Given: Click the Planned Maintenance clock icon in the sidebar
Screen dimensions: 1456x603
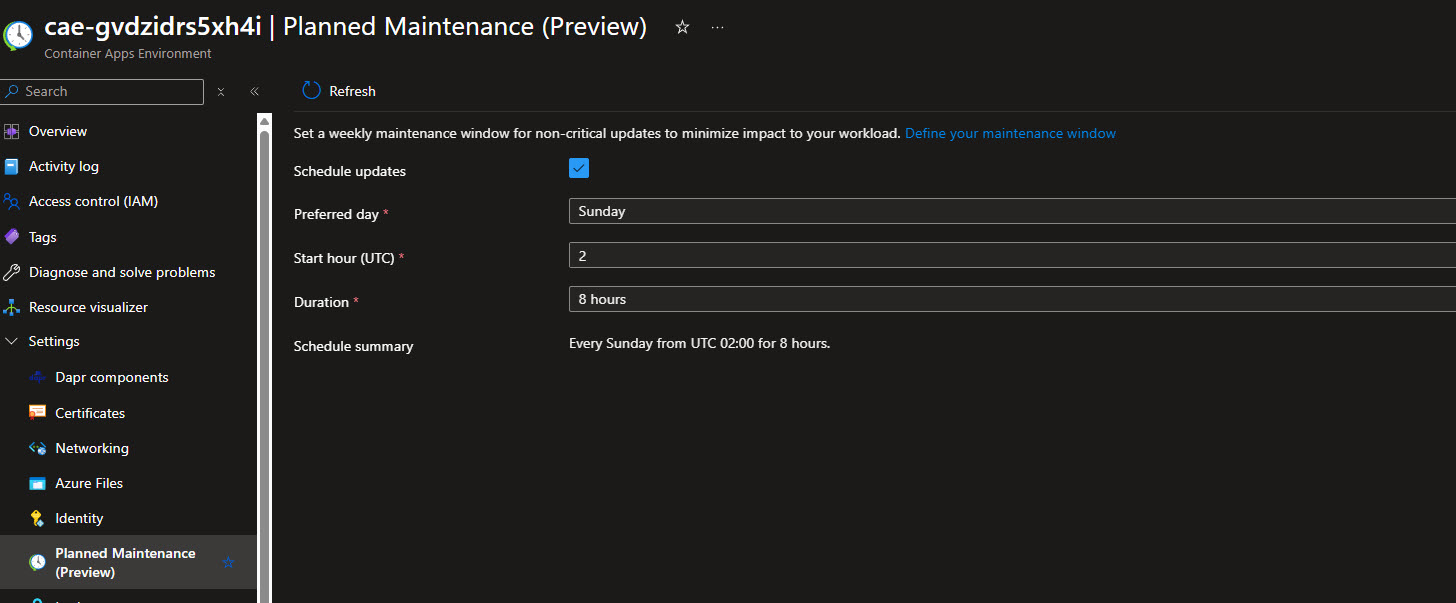Looking at the screenshot, I should pyautogui.click(x=38, y=562).
